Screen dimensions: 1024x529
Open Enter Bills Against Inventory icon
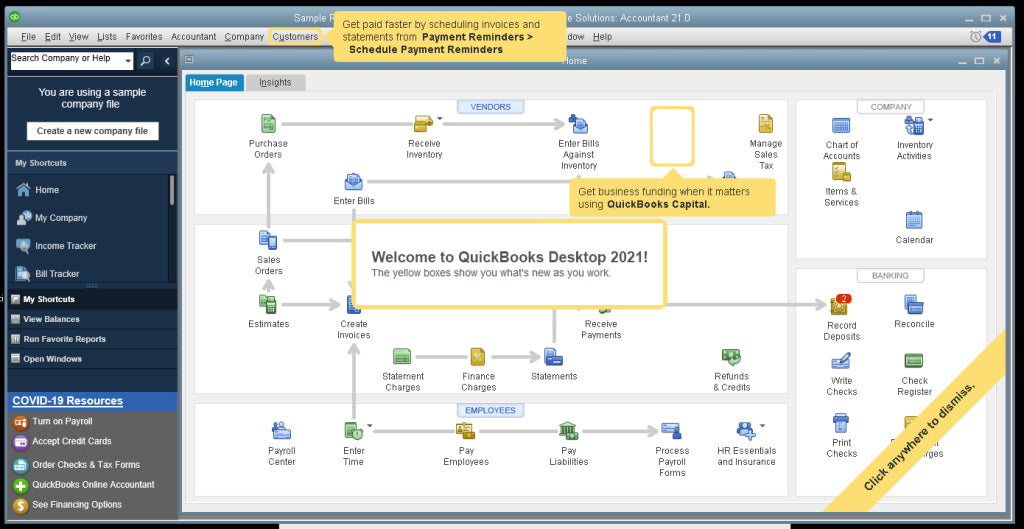pyautogui.click(x=578, y=123)
